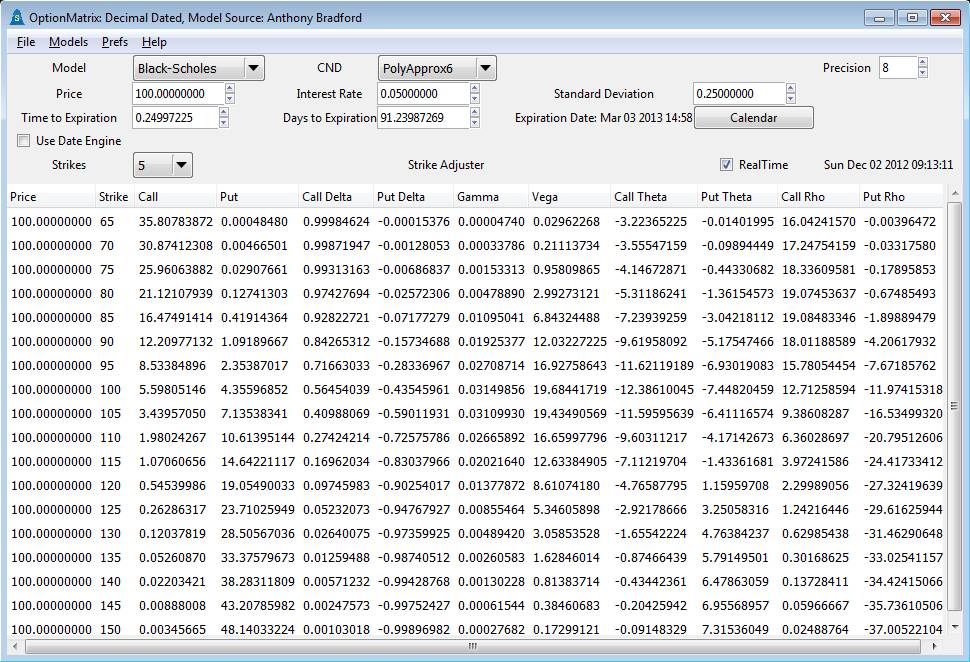Screen dimensions: 970x662
Task: Click the vertical scrollbar handle of the table
Action: tap(953, 405)
